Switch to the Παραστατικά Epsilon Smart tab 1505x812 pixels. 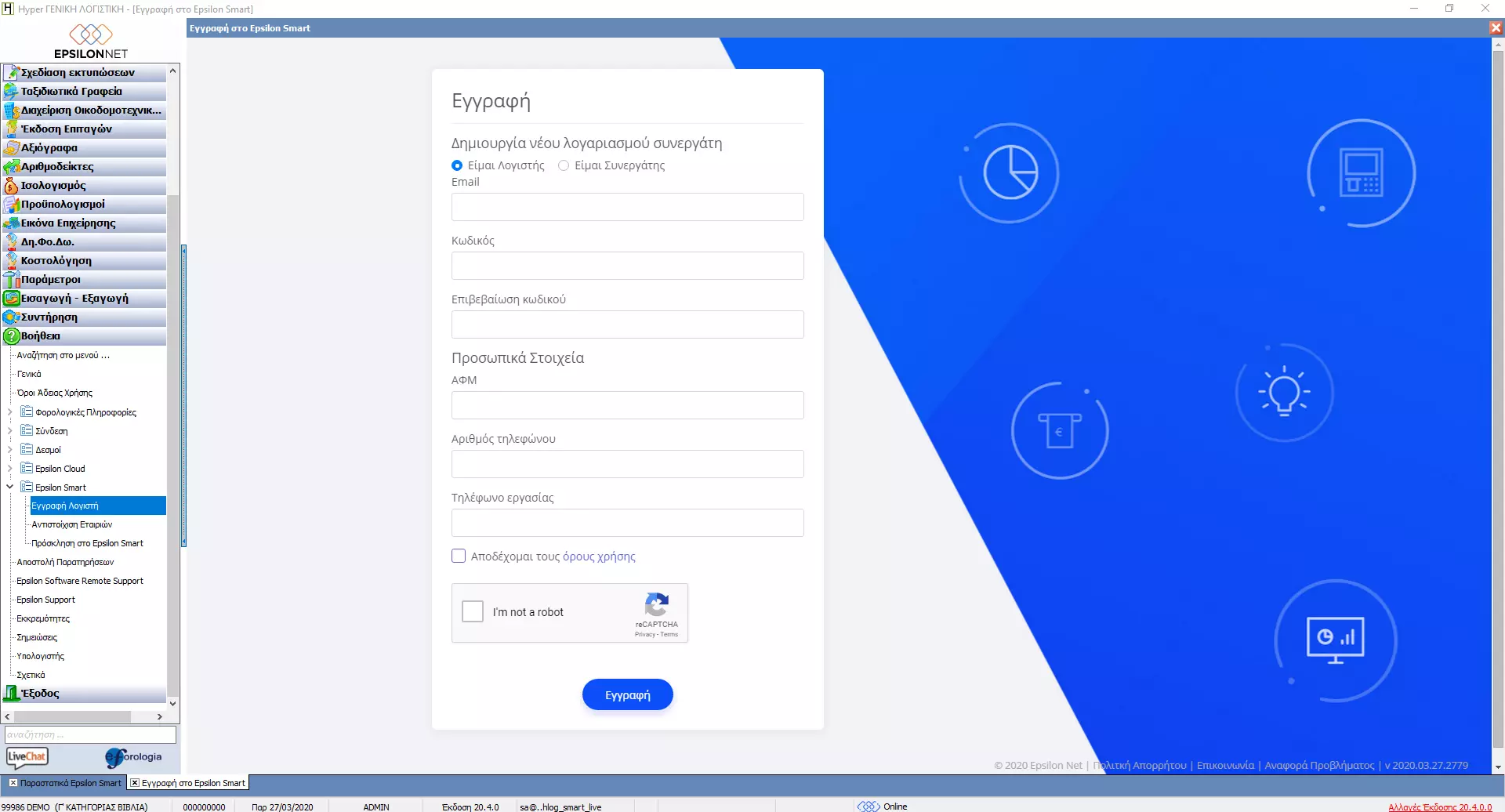click(x=71, y=783)
